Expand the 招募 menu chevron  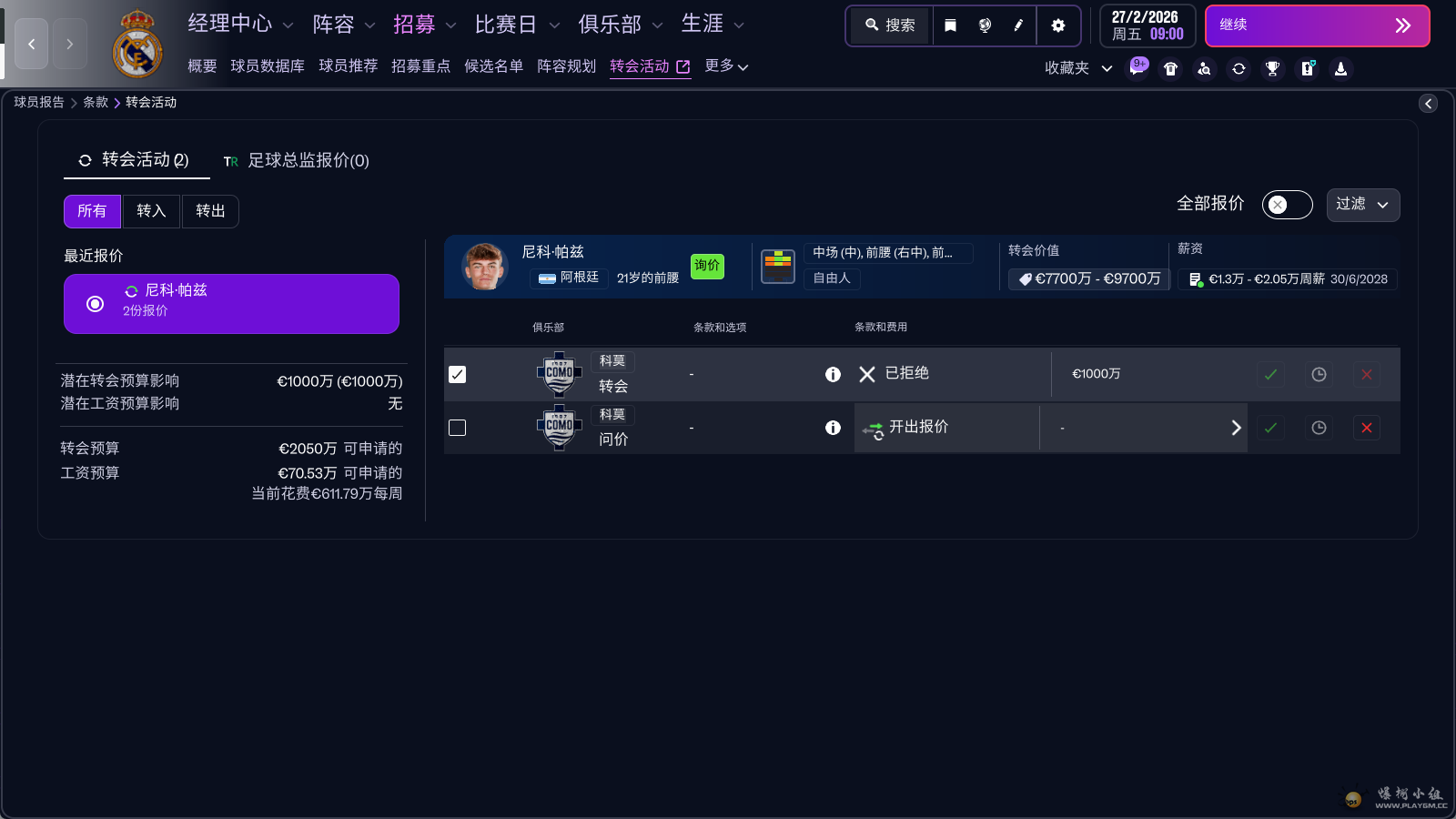coord(452,25)
